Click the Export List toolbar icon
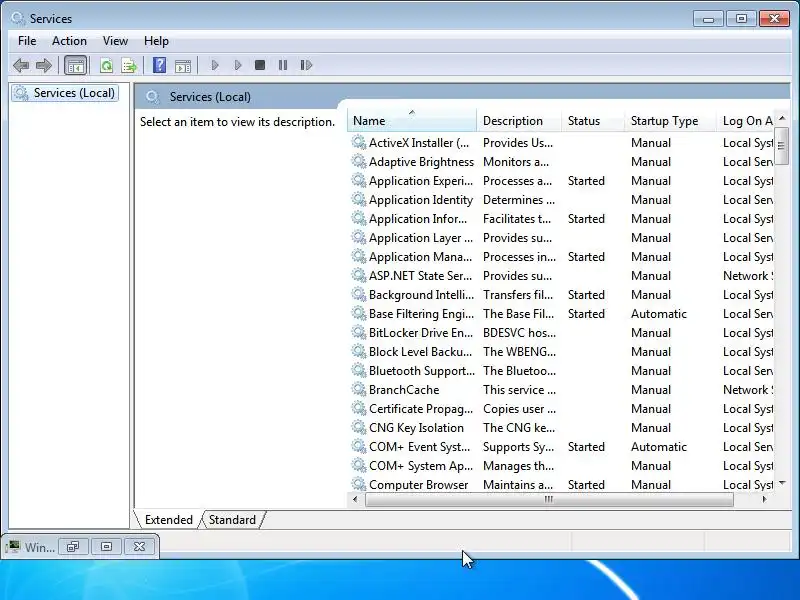800x600 pixels. coord(129,65)
